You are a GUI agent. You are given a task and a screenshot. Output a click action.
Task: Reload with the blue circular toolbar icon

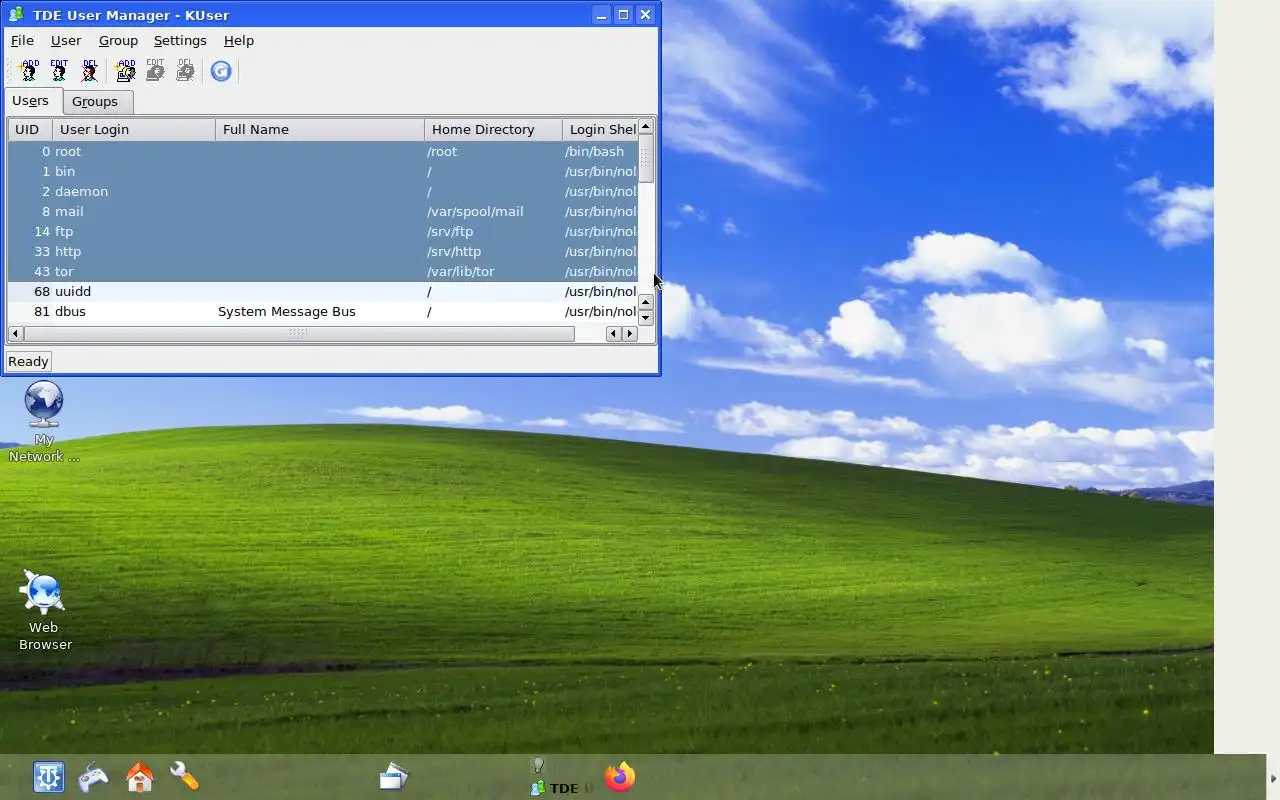221,70
